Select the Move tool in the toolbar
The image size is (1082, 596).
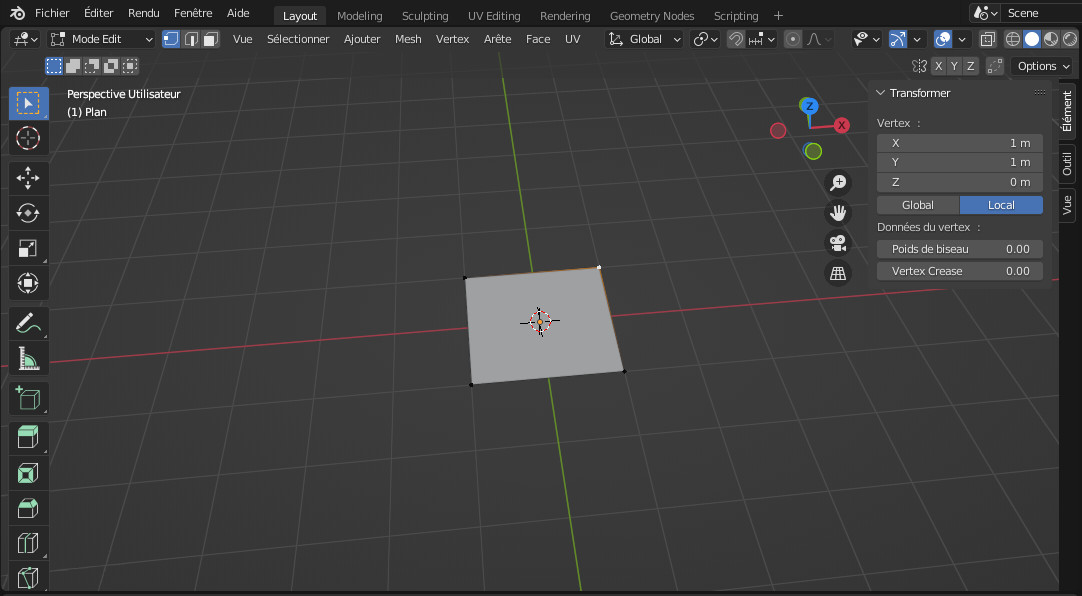[x=28, y=178]
